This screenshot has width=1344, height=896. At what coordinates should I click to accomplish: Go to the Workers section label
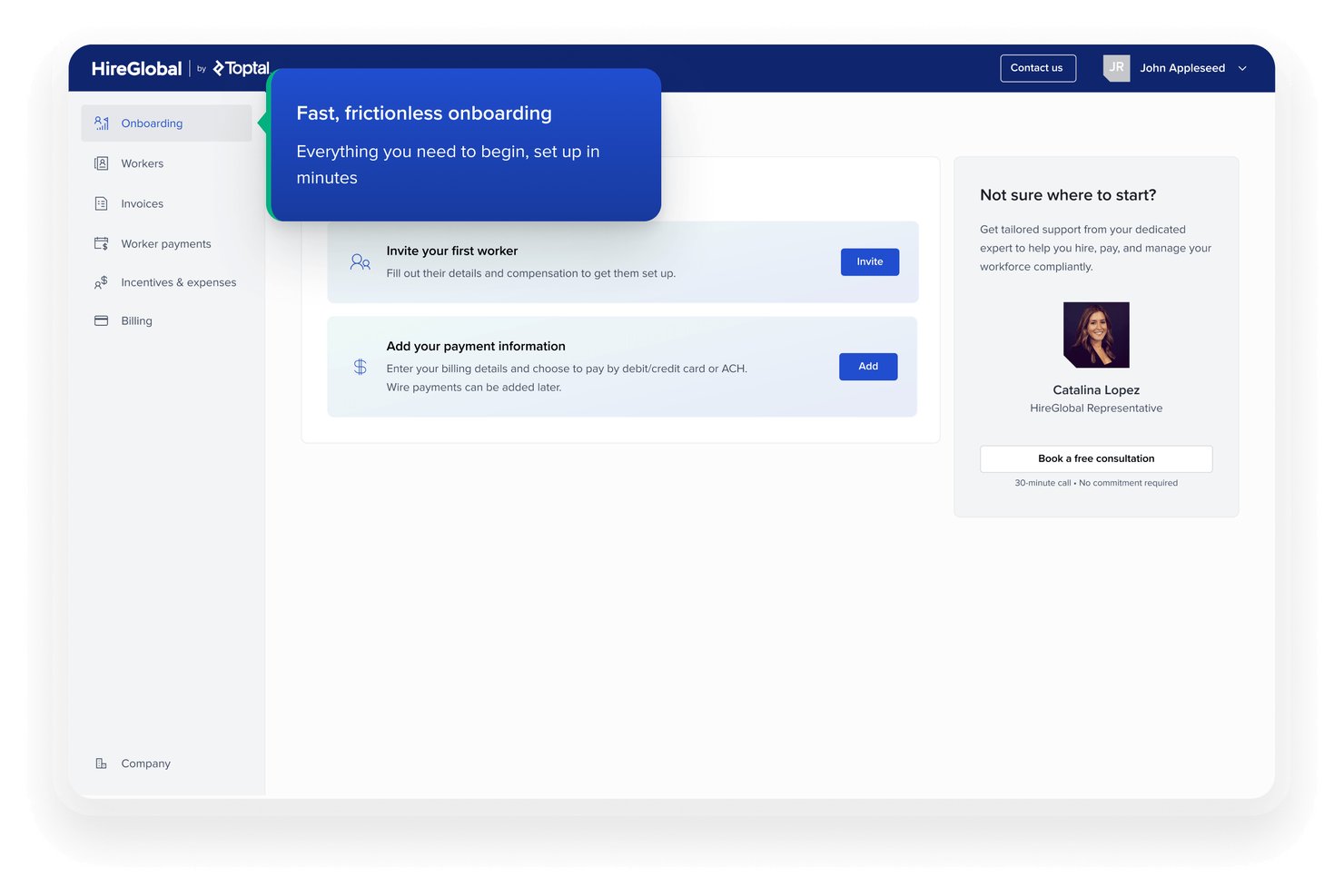point(143,163)
